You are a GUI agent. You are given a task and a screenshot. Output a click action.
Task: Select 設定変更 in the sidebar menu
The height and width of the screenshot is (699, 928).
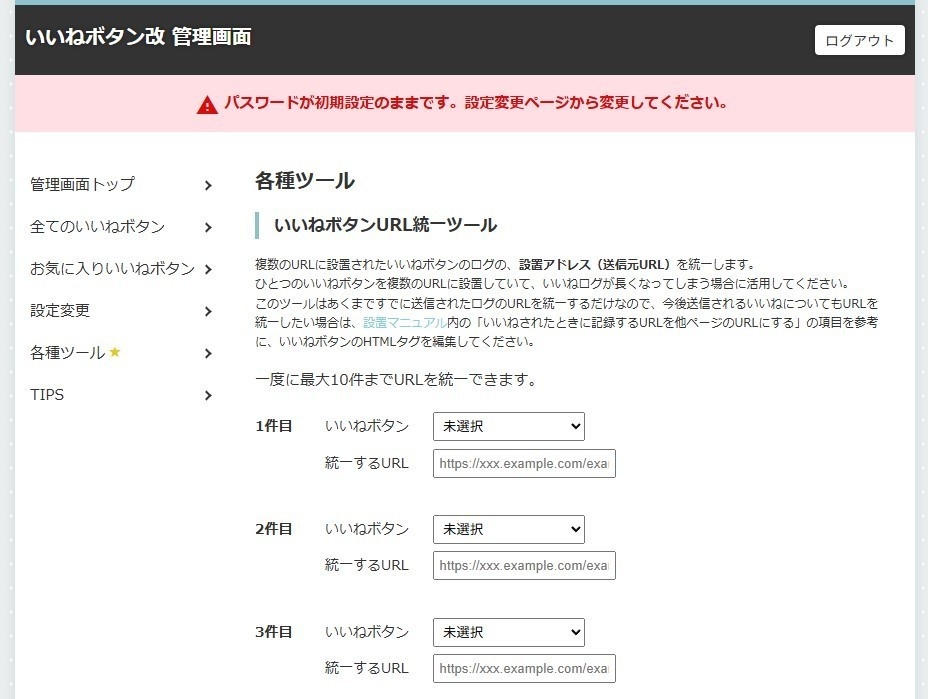pos(60,311)
